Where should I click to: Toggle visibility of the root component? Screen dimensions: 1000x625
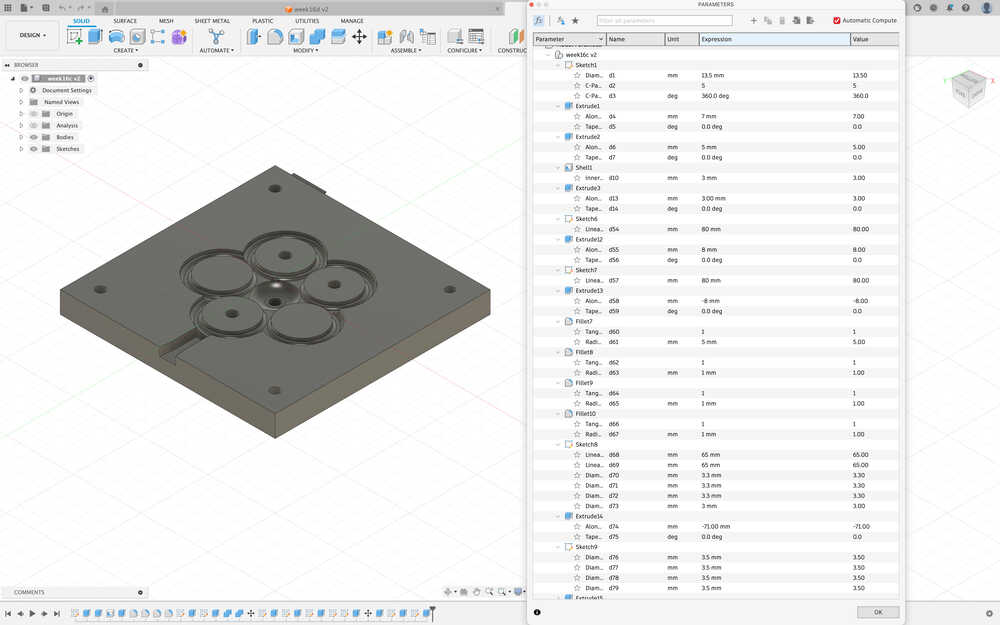pyautogui.click(x=25, y=78)
